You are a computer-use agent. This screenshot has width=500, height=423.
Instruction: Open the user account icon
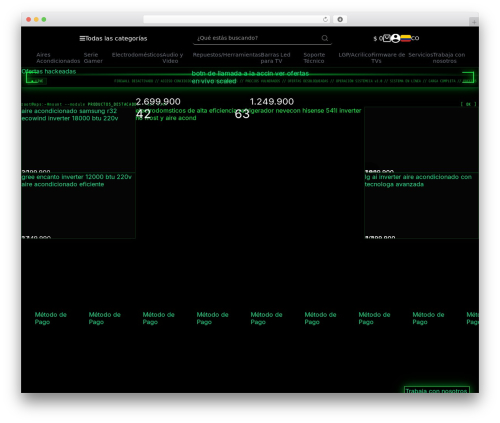coord(395,38)
